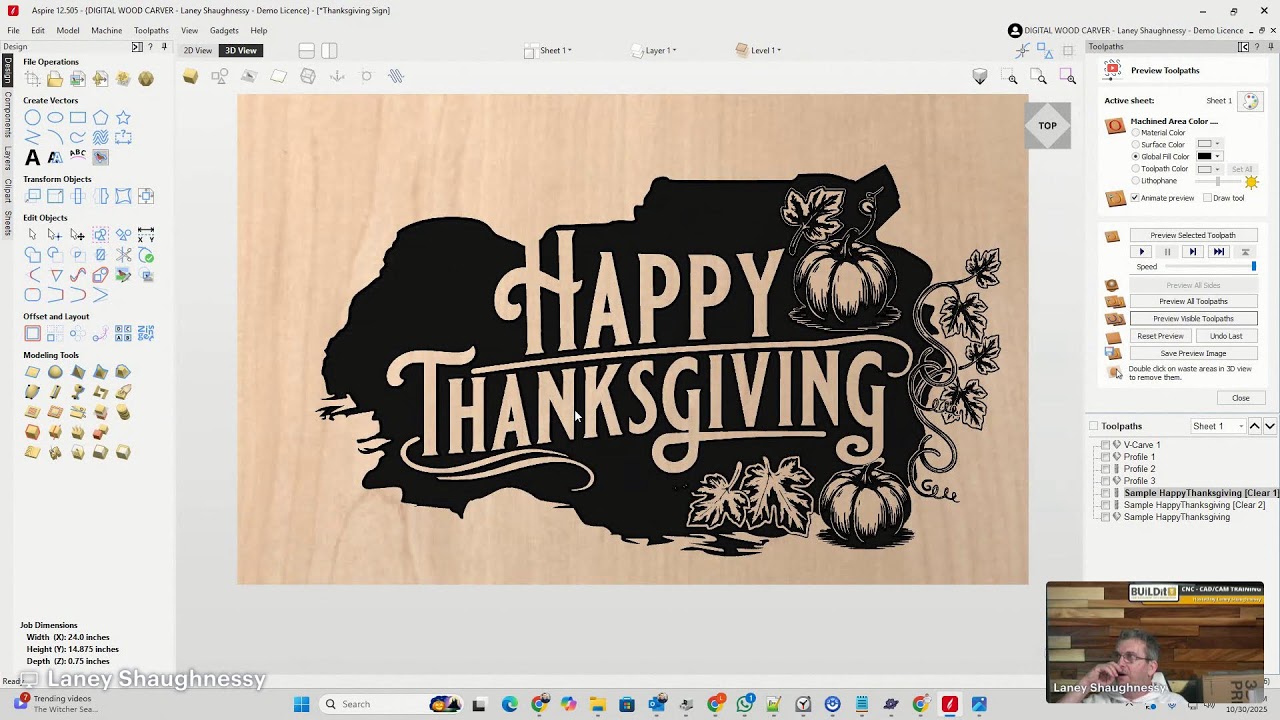Image resolution: width=1280 pixels, height=720 pixels.
Task: Open the Toolpaths menu
Action: point(151,30)
